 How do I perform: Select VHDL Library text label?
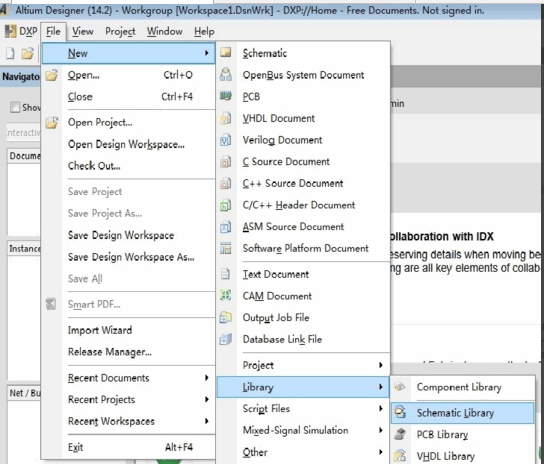(446, 456)
